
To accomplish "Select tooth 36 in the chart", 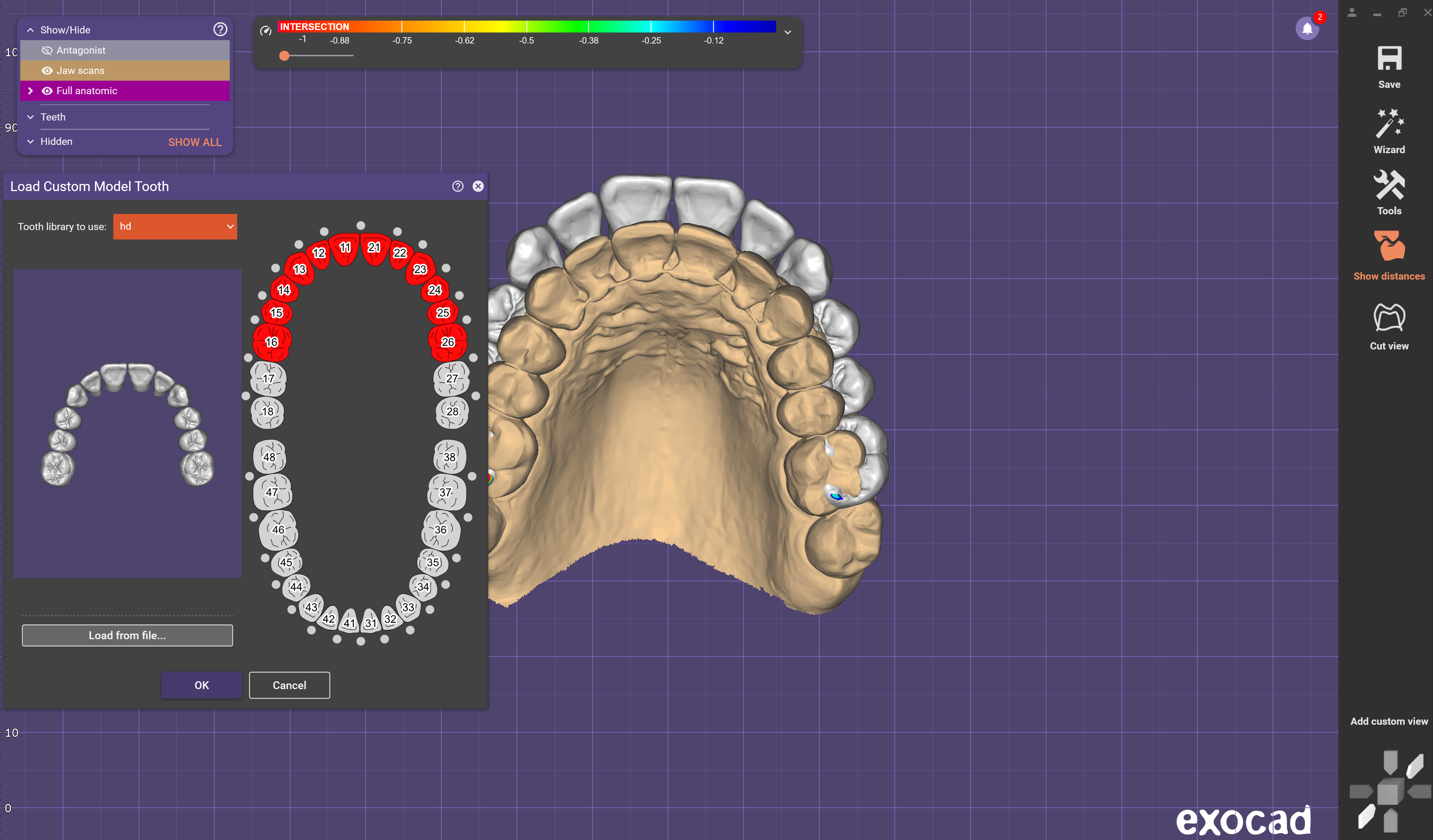I will 441,530.
